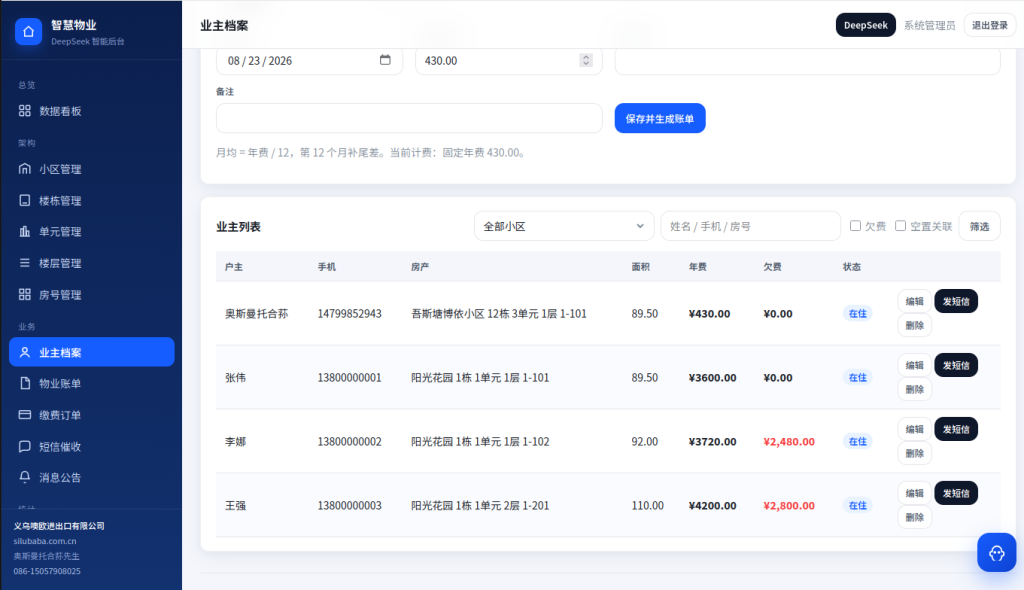Open 缴费订单 menu item
Viewport: 1024px width, 590px height.
pyautogui.click(x=91, y=414)
